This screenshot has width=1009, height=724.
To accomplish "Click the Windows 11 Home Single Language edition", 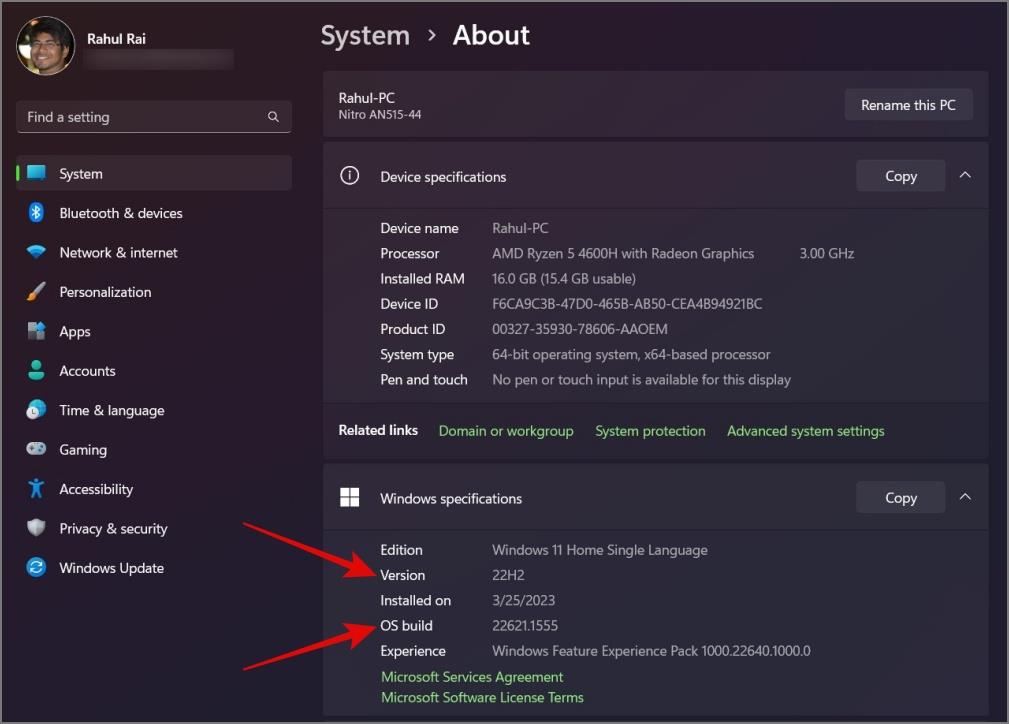I will (x=600, y=550).
